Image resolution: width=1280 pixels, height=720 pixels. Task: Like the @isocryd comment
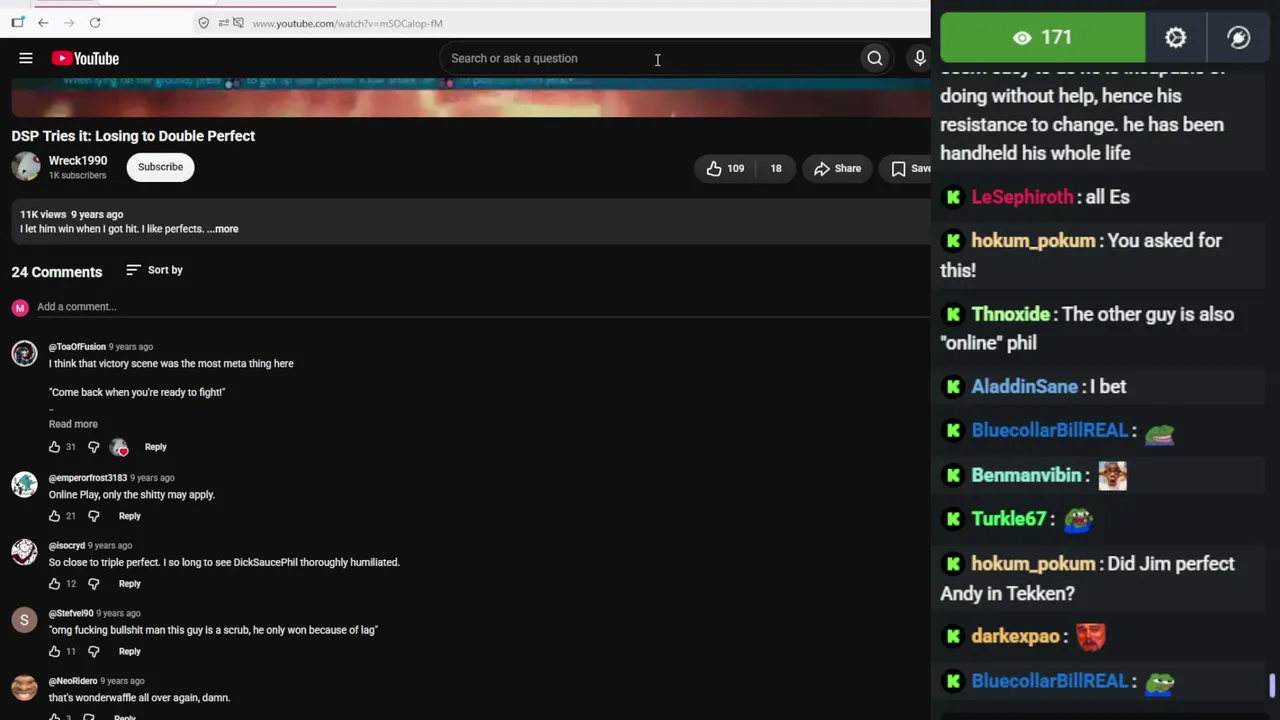55,584
